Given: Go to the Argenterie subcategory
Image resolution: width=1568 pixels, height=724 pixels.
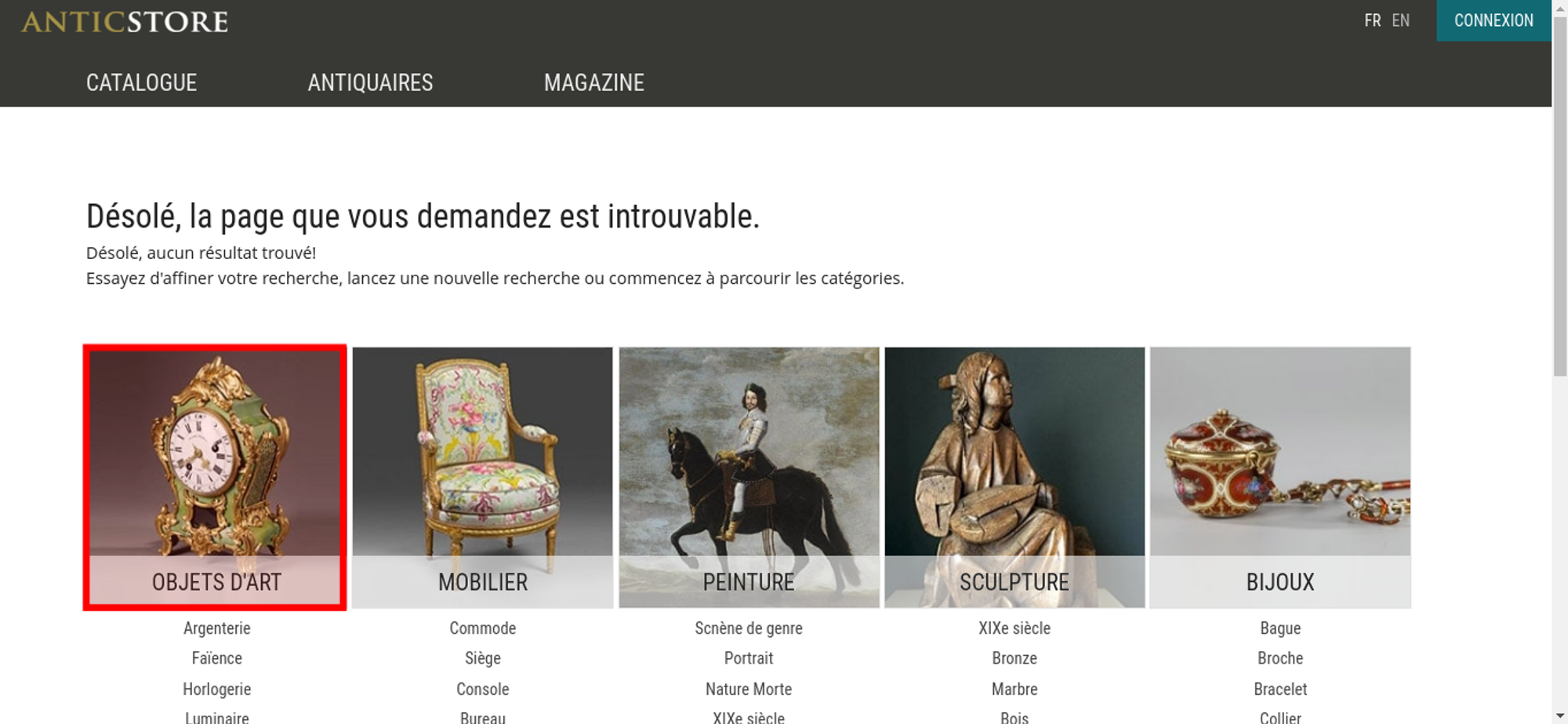Looking at the screenshot, I should tap(217, 628).
